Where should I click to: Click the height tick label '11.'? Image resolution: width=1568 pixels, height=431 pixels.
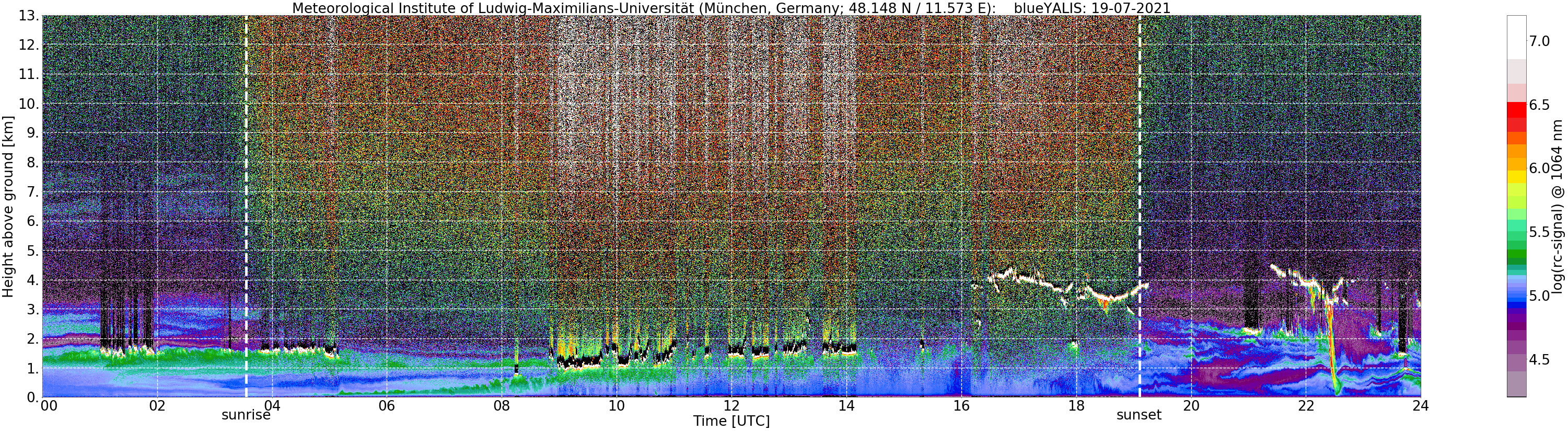pos(28,74)
